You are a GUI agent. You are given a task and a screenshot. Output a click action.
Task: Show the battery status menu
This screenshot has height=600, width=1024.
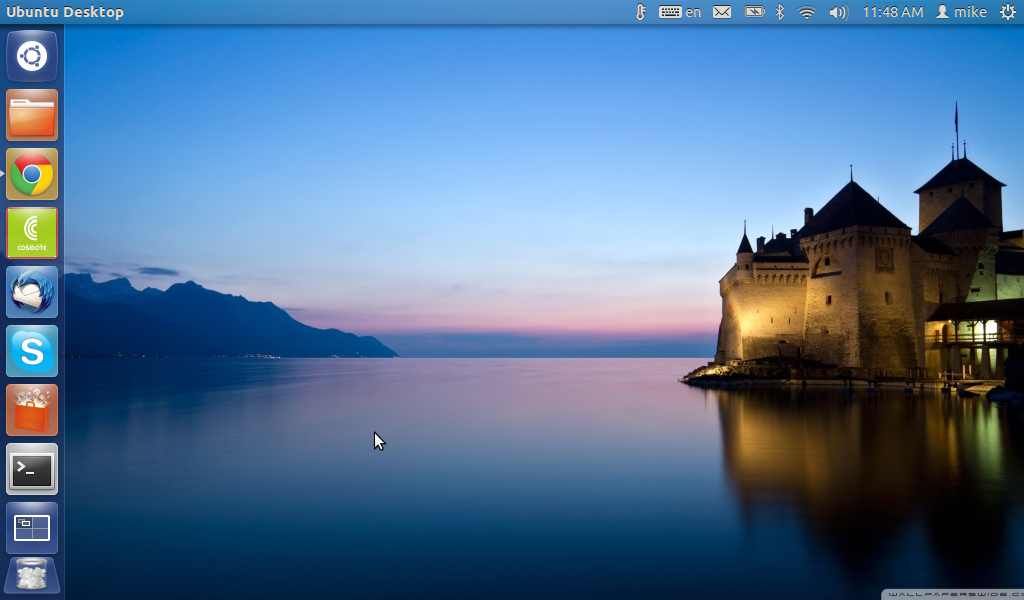coord(754,12)
